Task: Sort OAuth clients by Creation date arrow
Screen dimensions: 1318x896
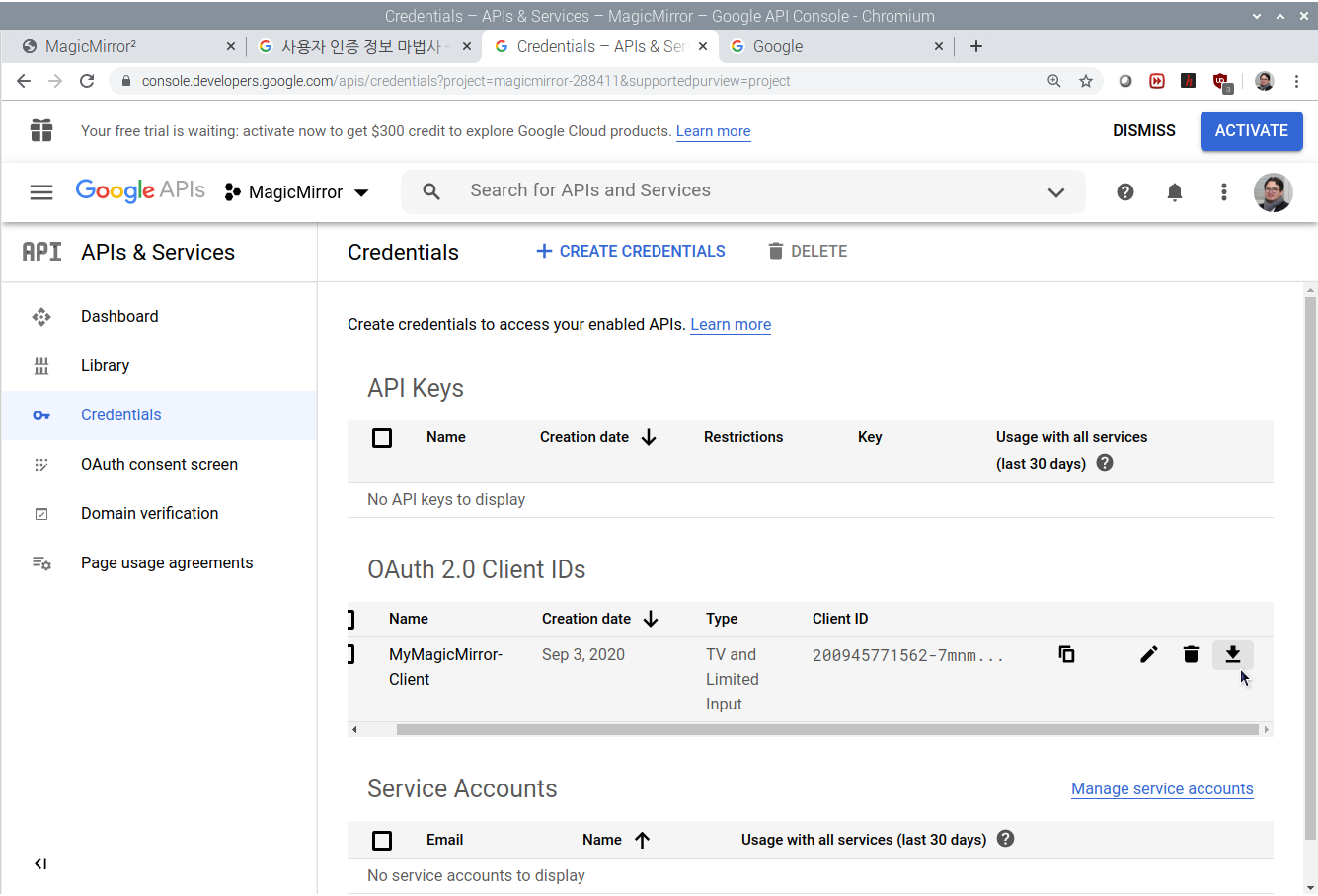Action: [x=651, y=619]
